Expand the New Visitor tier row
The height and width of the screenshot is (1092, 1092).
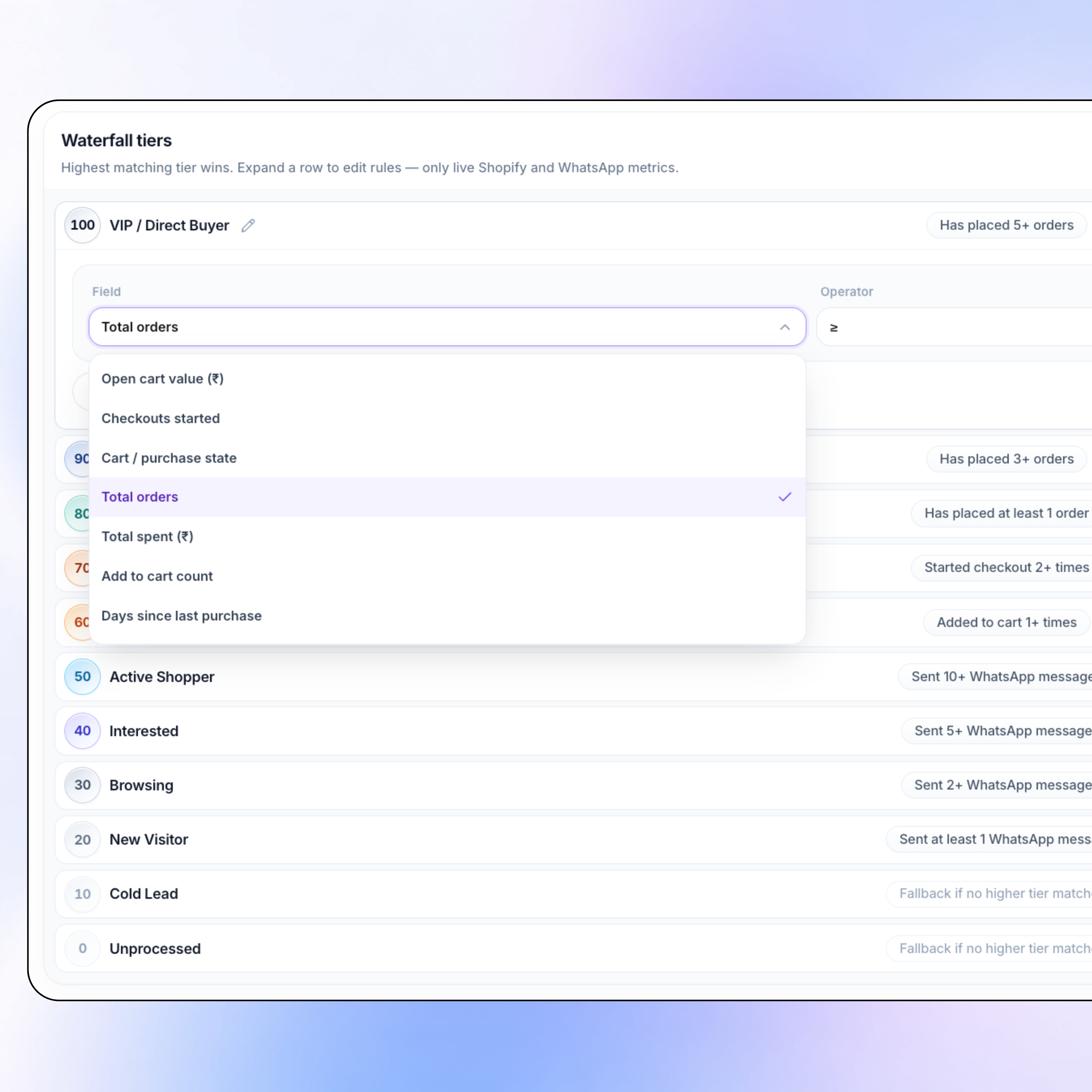pos(573,839)
